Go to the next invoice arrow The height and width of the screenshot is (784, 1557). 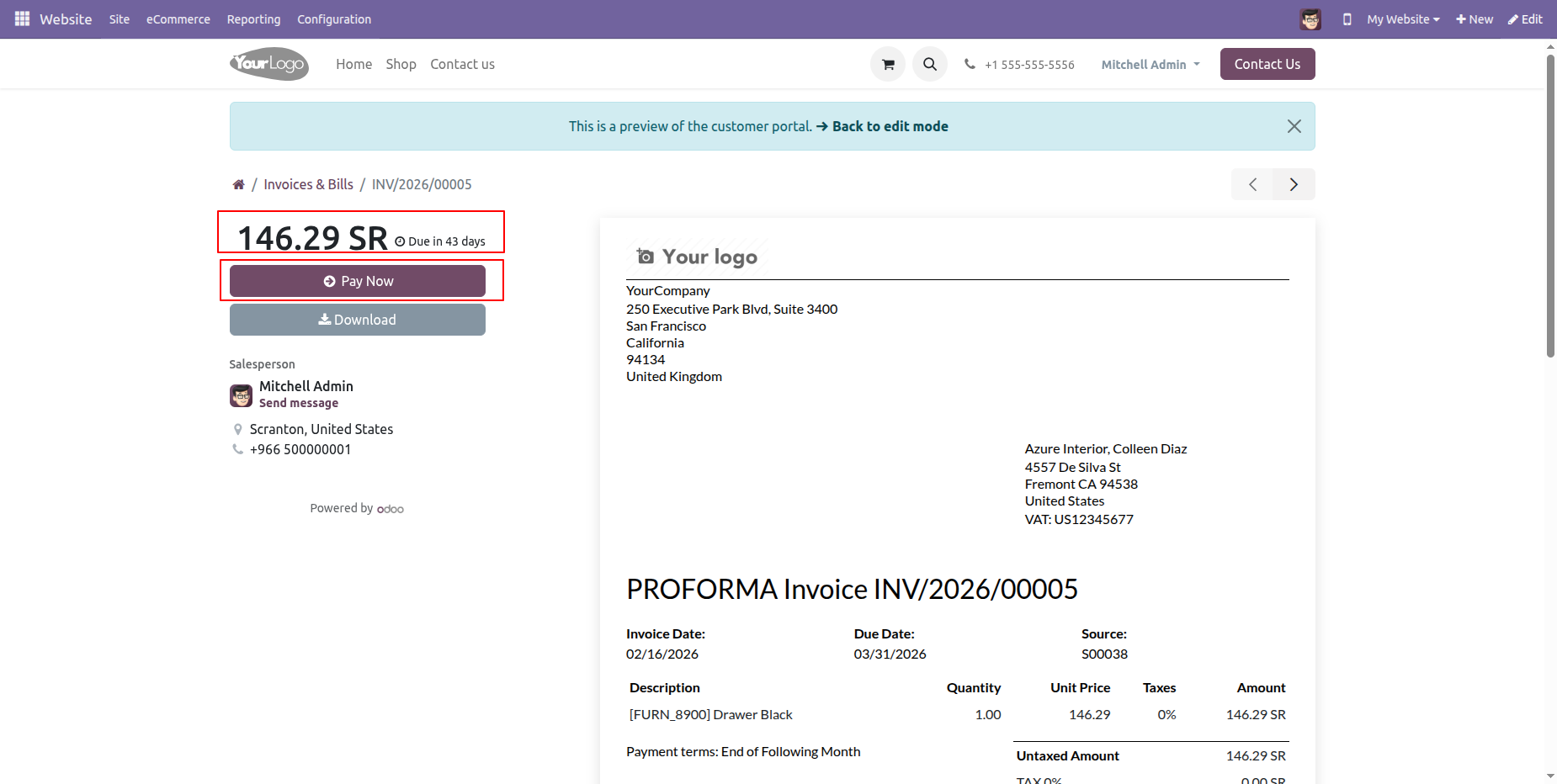1294,184
